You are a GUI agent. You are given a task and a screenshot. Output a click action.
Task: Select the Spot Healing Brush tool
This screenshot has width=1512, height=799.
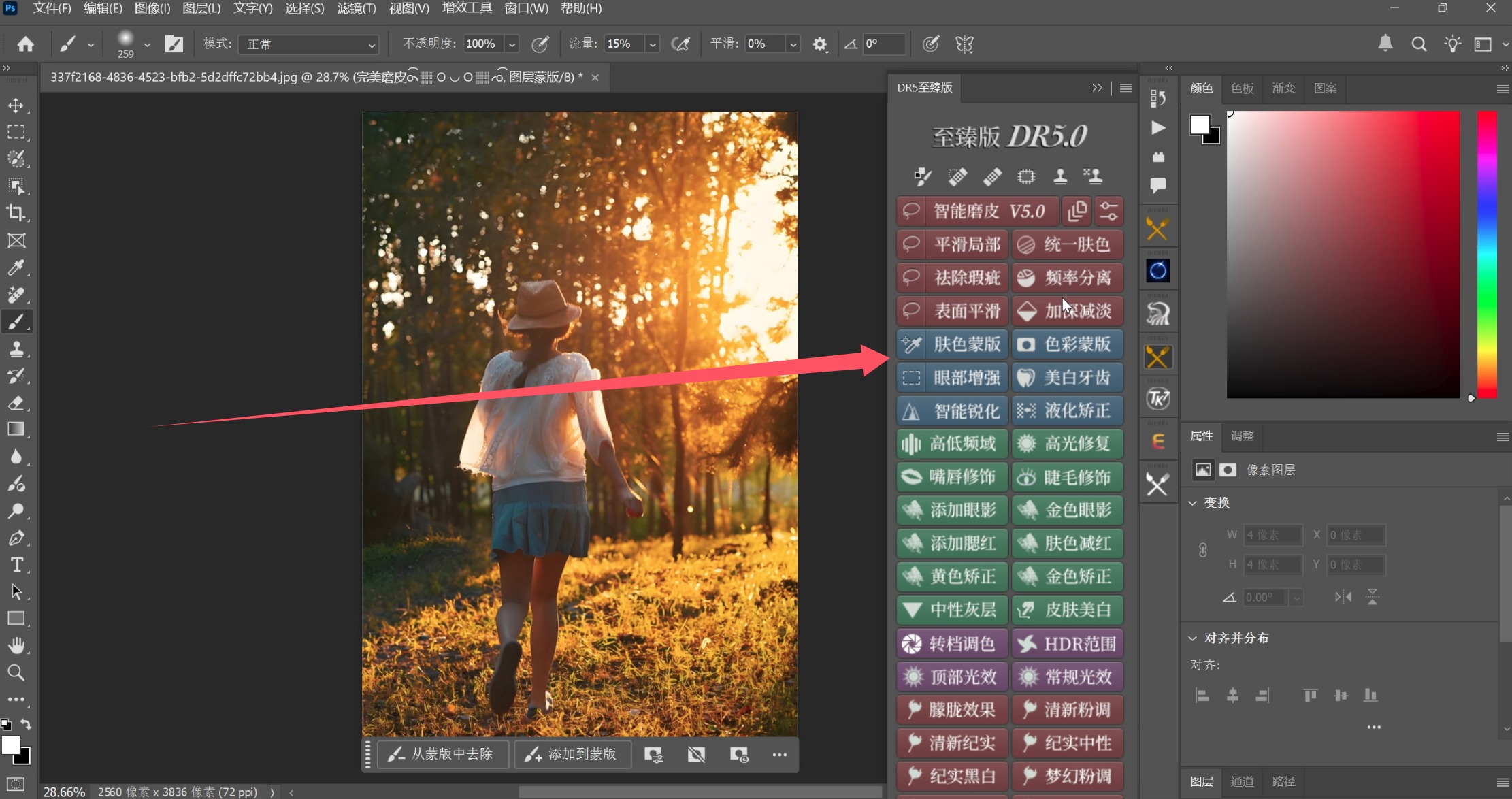click(x=16, y=295)
